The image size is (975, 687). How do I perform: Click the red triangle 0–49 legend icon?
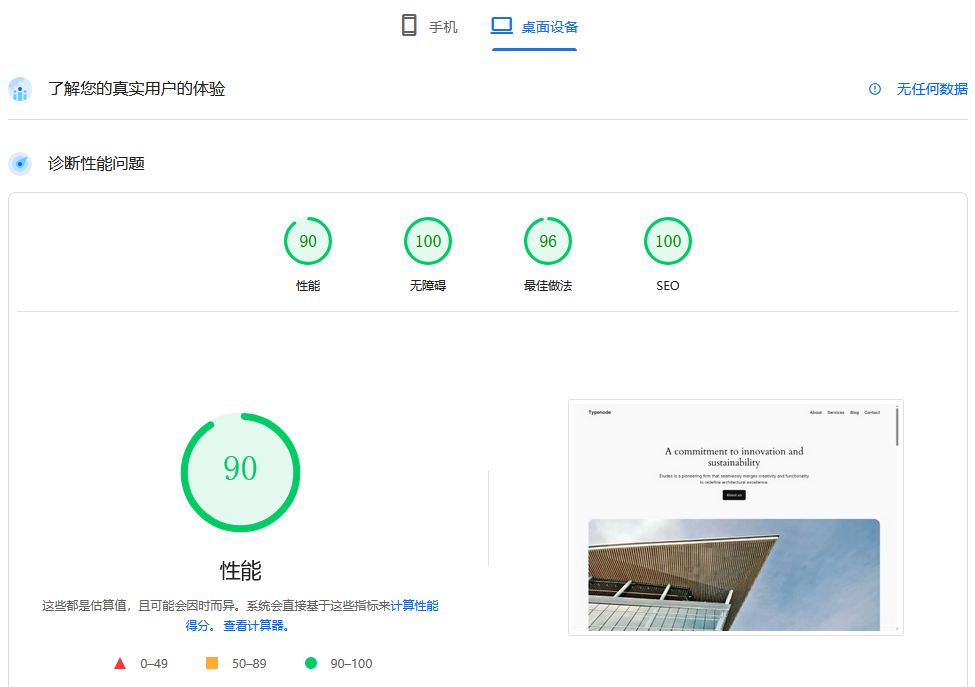tap(120, 663)
